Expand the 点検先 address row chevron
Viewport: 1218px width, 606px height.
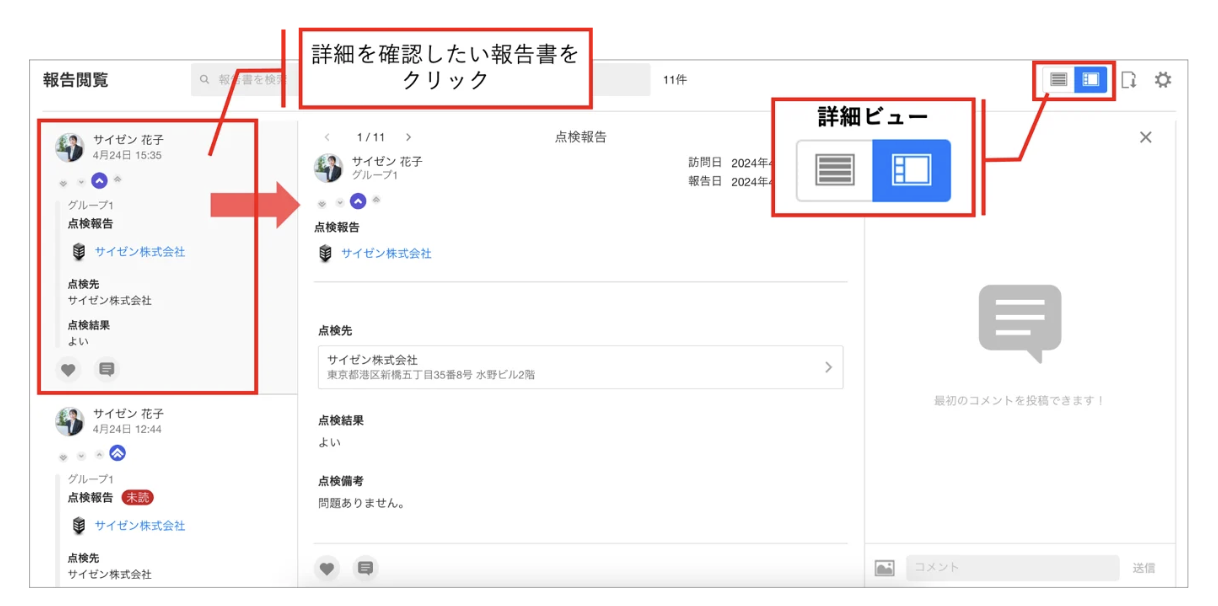[828, 367]
